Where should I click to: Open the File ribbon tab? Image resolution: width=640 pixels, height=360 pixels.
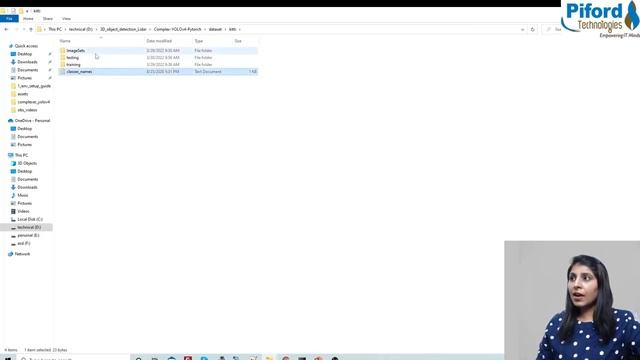(9, 19)
